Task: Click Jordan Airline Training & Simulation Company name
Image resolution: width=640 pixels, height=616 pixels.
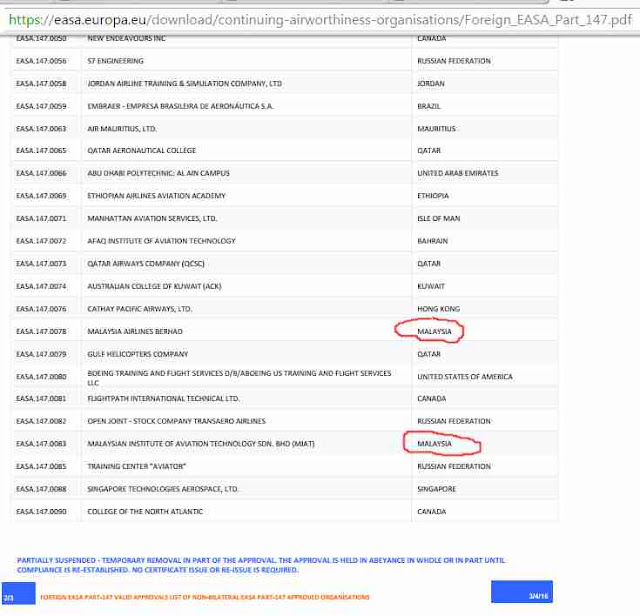Action: click(184, 83)
